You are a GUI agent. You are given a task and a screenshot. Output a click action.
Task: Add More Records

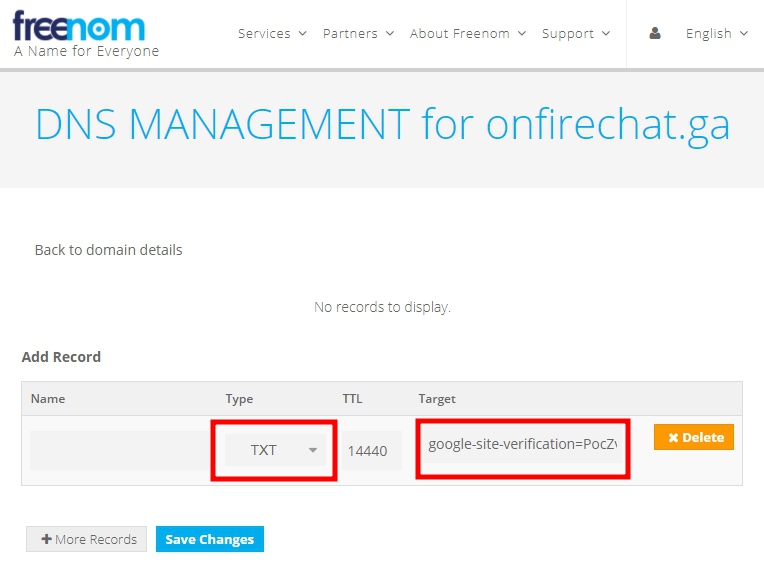click(86, 539)
